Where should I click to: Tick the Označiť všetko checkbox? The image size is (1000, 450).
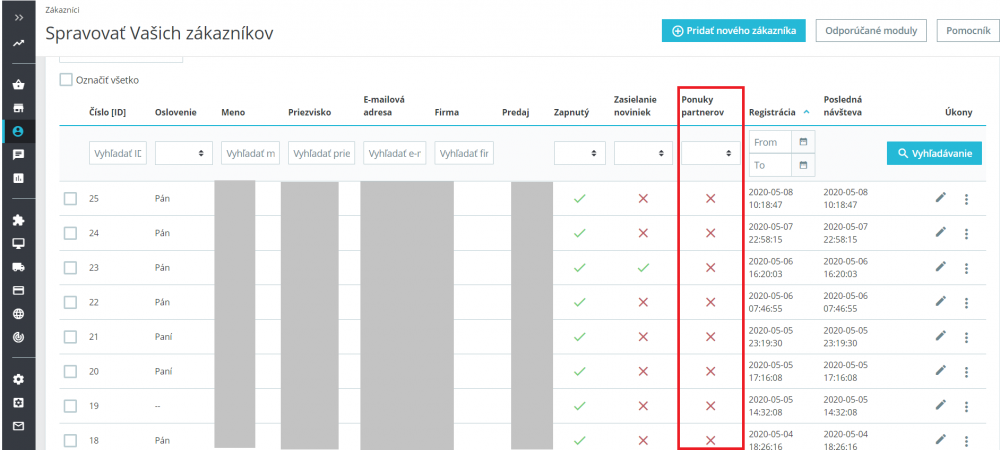click(66, 80)
